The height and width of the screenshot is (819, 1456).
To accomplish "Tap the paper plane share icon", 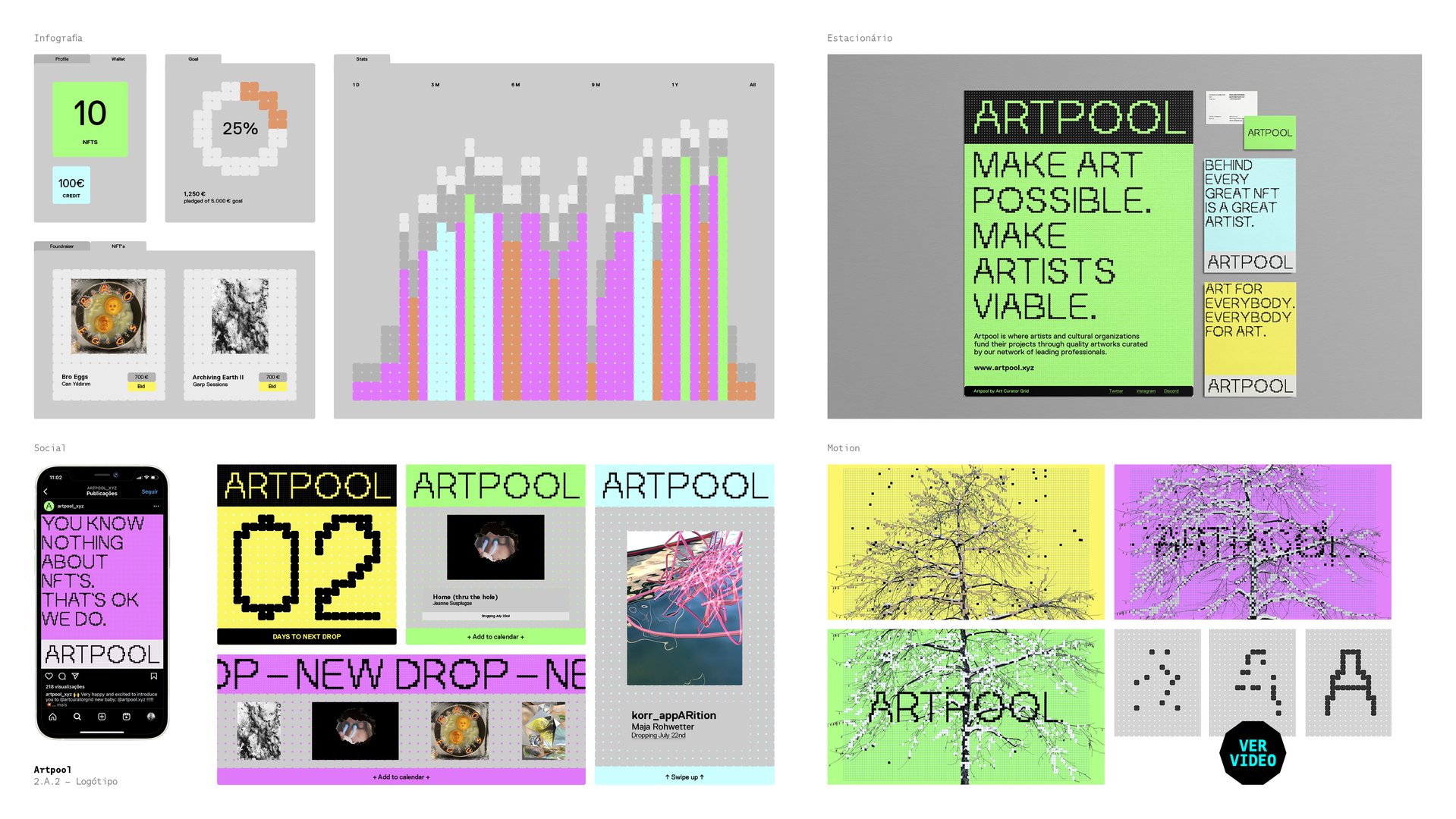I will (x=74, y=675).
